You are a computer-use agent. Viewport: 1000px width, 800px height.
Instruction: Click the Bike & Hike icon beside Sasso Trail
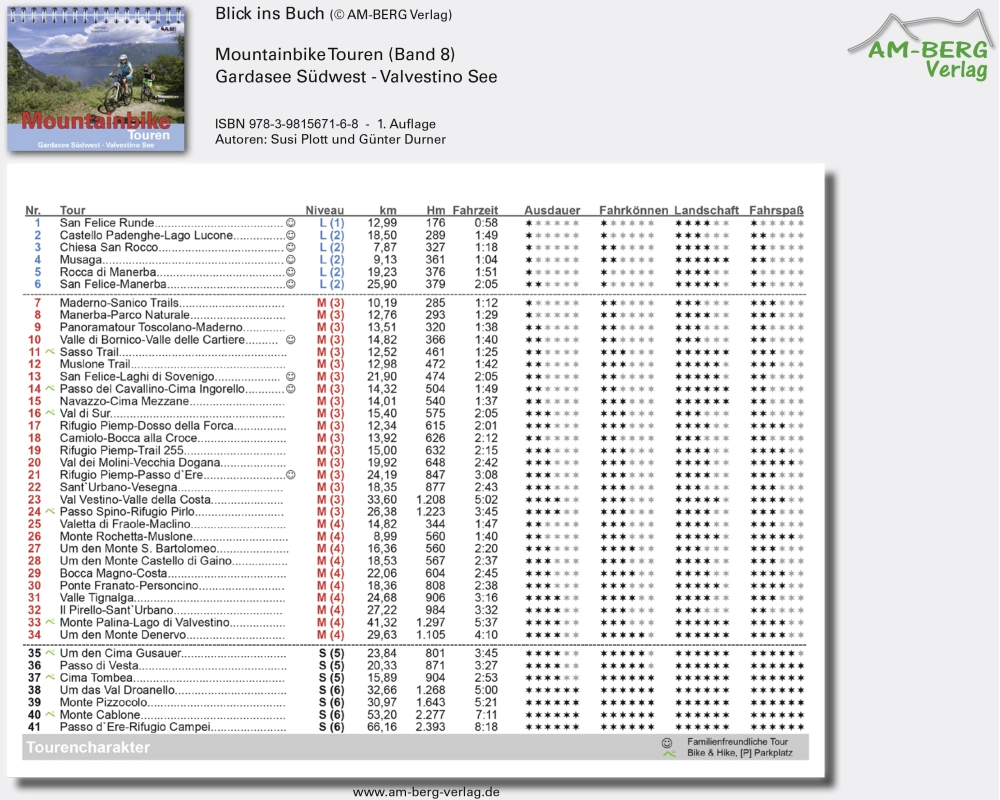pyautogui.click(x=49, y=352)
